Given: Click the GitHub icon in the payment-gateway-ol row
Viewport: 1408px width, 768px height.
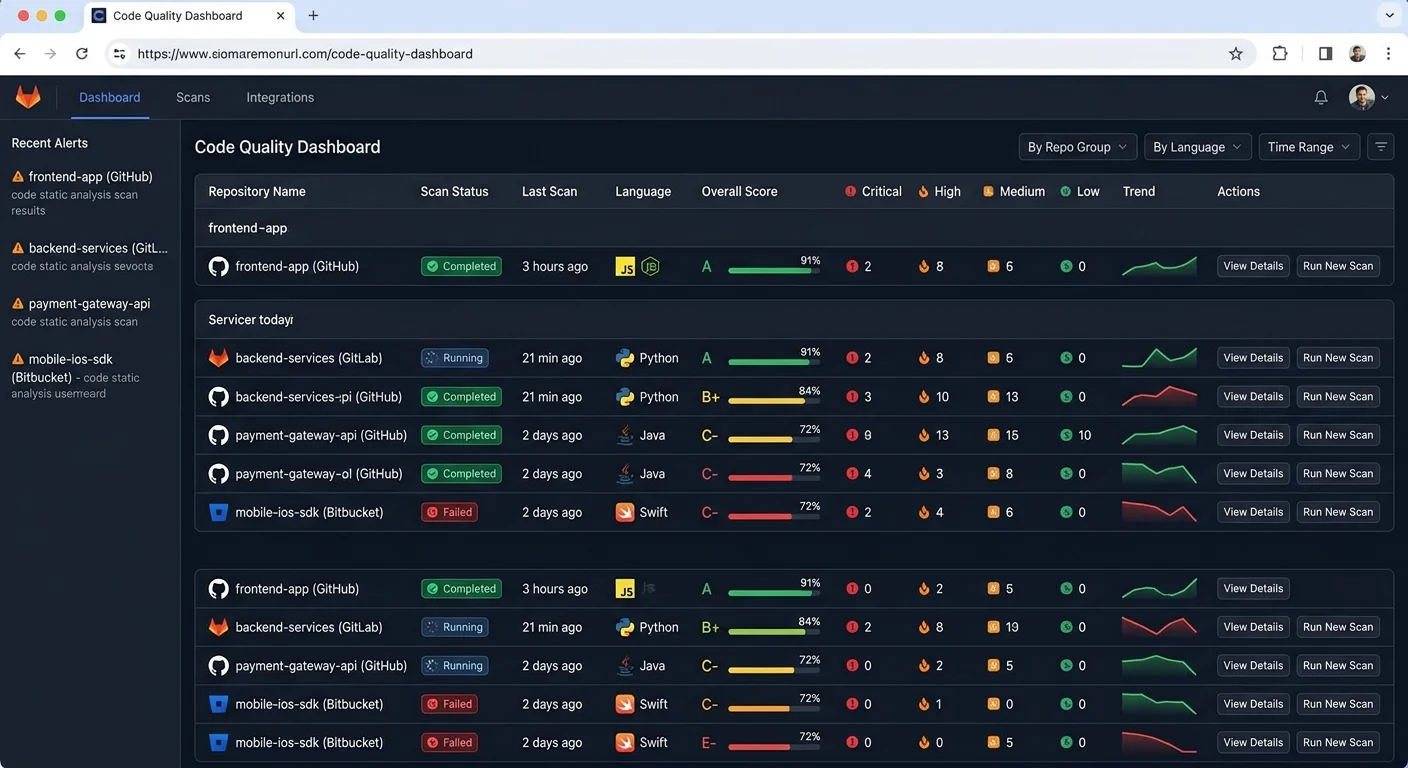Looking at the screenshot, I should coord(218,474).
